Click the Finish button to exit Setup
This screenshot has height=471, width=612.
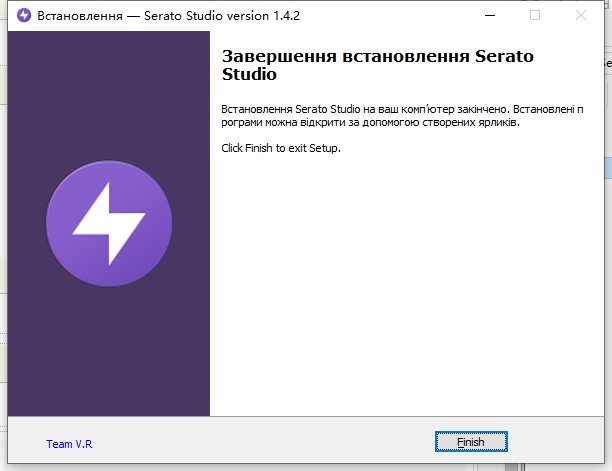(x=471, y=442)
